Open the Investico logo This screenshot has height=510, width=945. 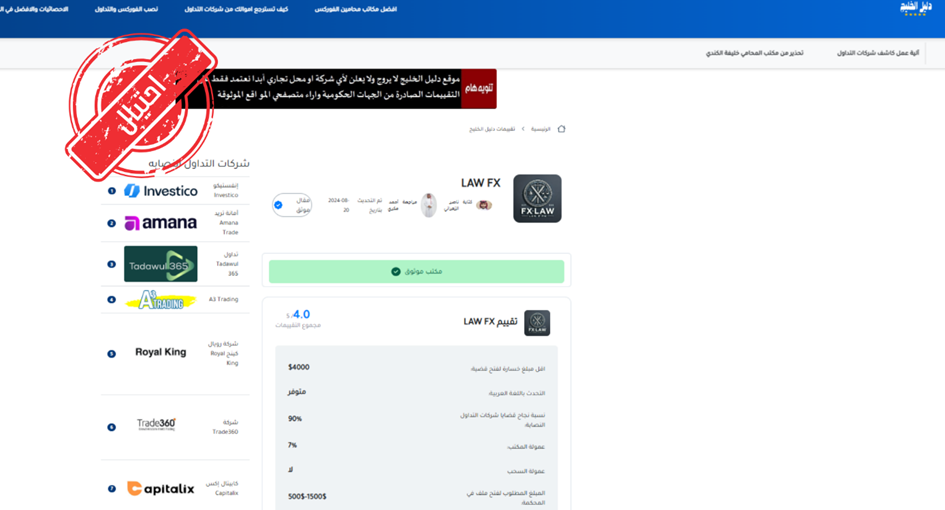161,191
